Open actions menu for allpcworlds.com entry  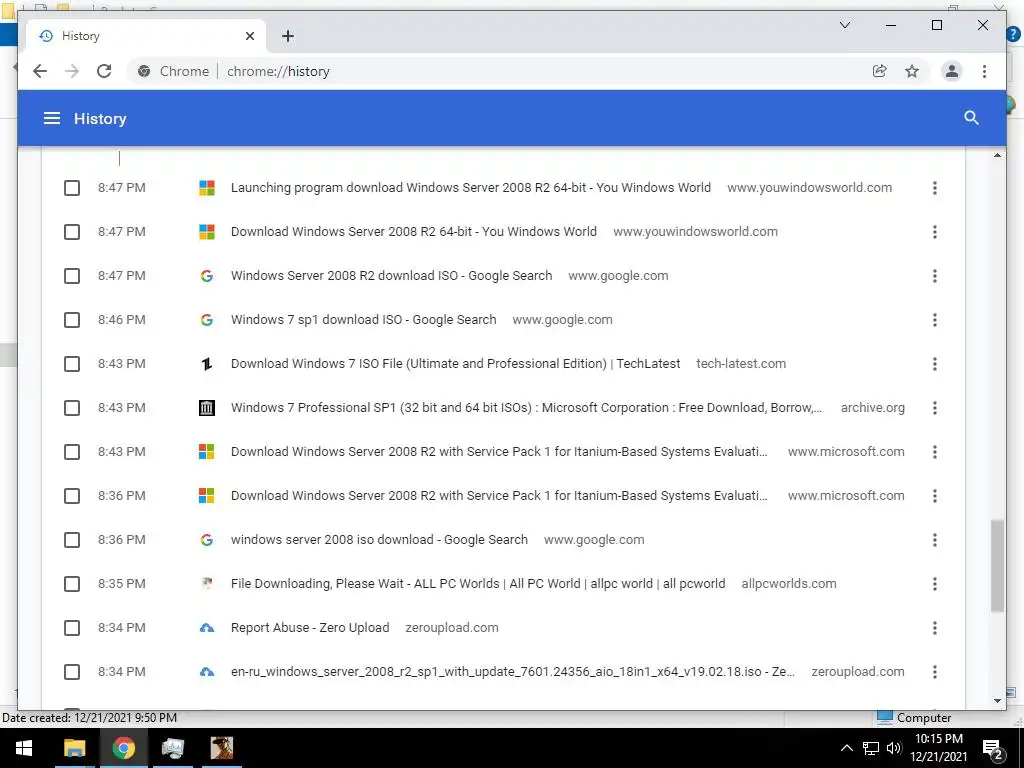[935, 584]
